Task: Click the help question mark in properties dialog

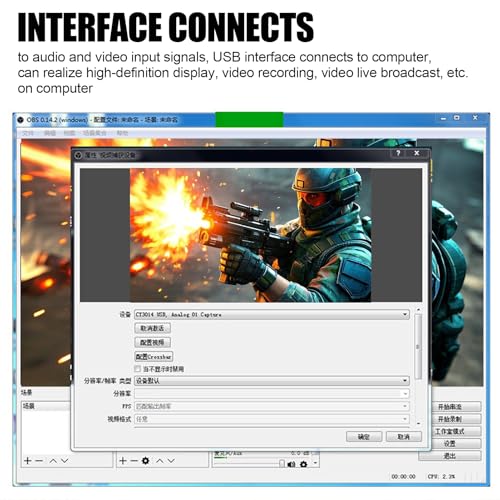Action: 398,153
